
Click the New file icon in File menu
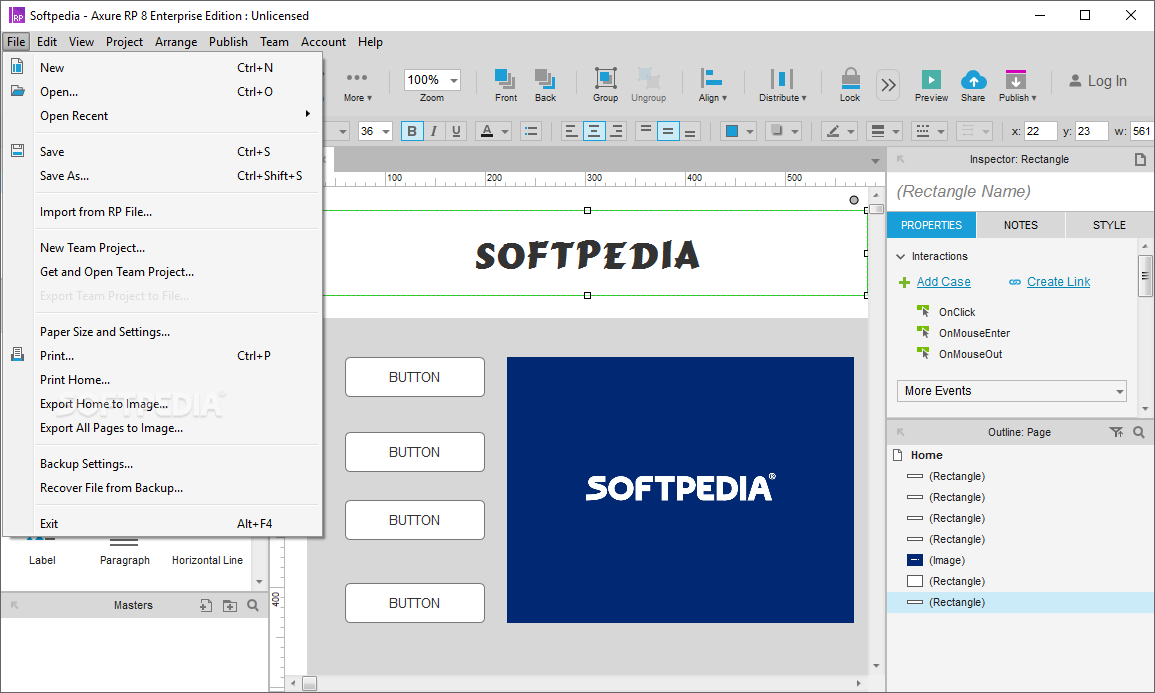[17, 66]
